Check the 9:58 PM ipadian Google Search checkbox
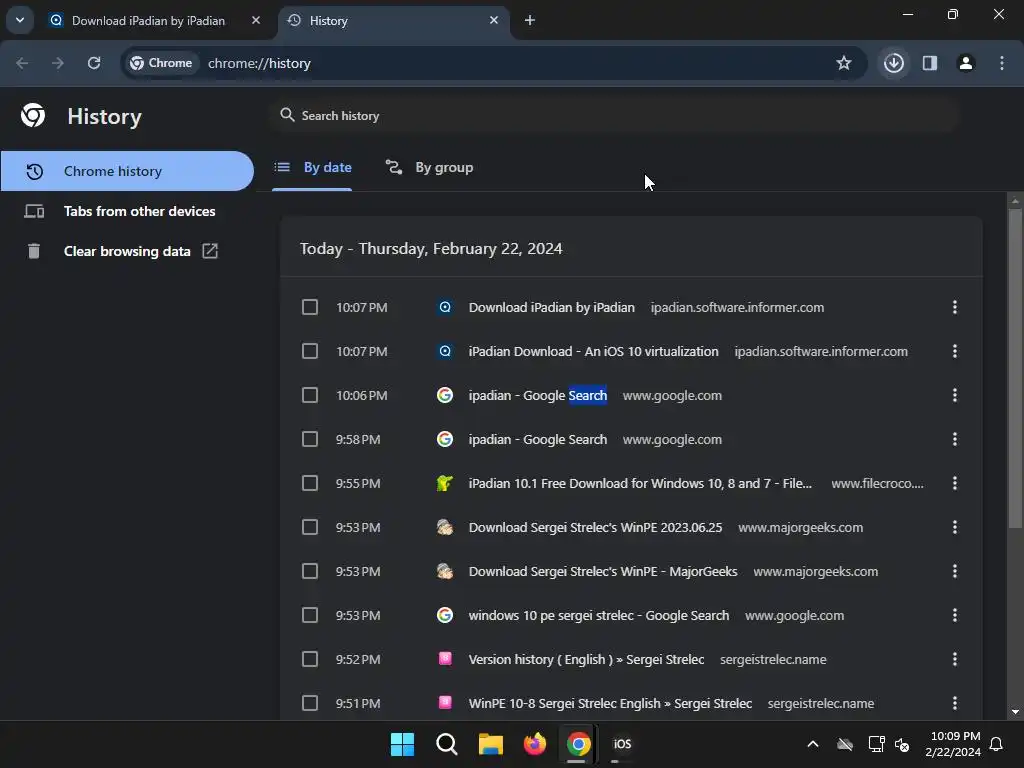Image resolution: width=1024 pixels, height=768 pixels. (x=310, y=439)
